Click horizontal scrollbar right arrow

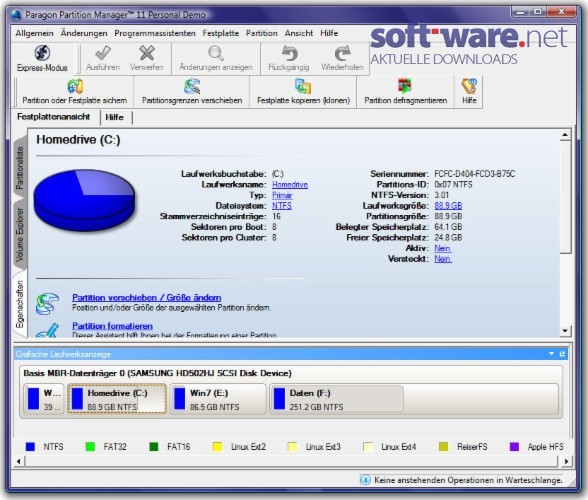click(x=566, y=461)
